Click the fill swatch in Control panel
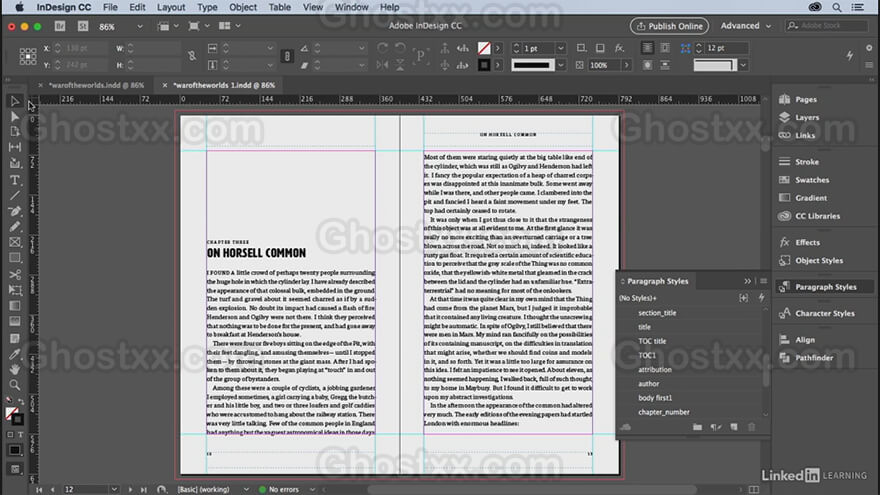 [x=484, y=48]
